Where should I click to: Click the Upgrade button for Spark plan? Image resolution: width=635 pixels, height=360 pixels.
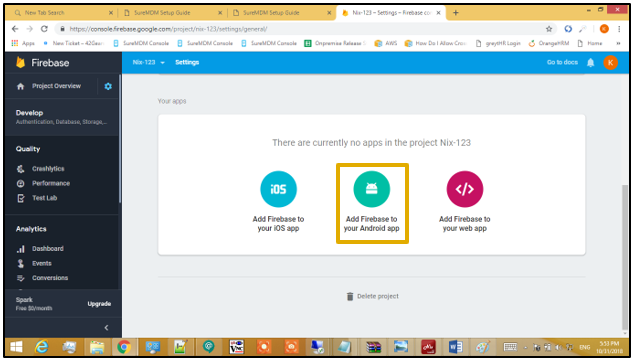coord(99,304)
